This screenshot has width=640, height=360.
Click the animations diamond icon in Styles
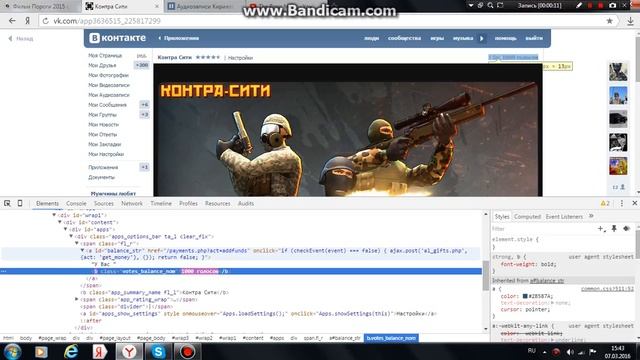(627, 229)
